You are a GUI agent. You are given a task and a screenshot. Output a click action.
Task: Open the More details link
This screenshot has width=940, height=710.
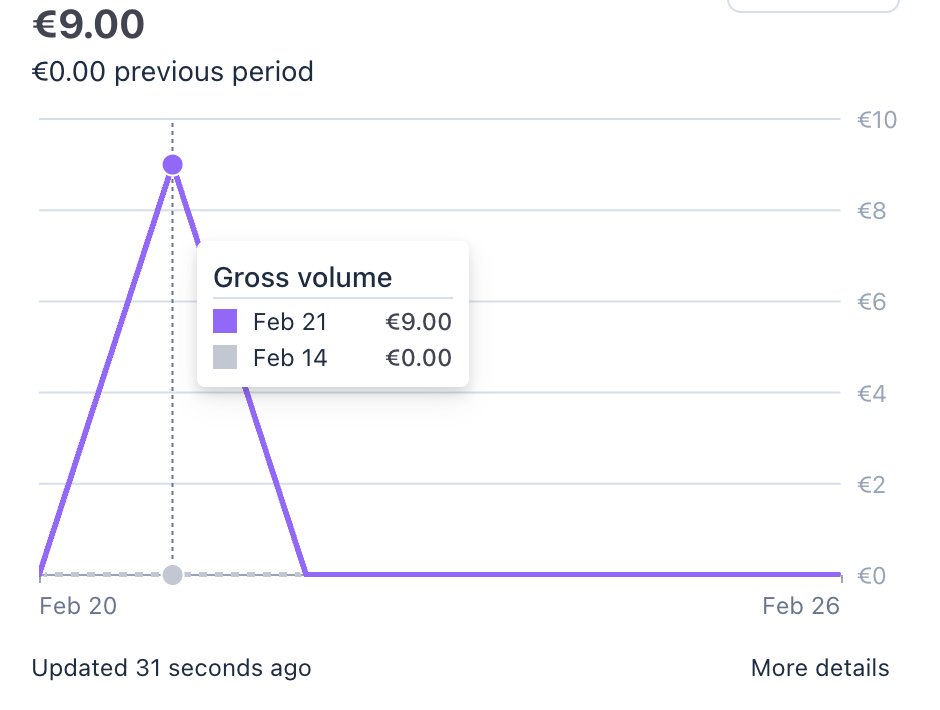[x=819, y=668]
